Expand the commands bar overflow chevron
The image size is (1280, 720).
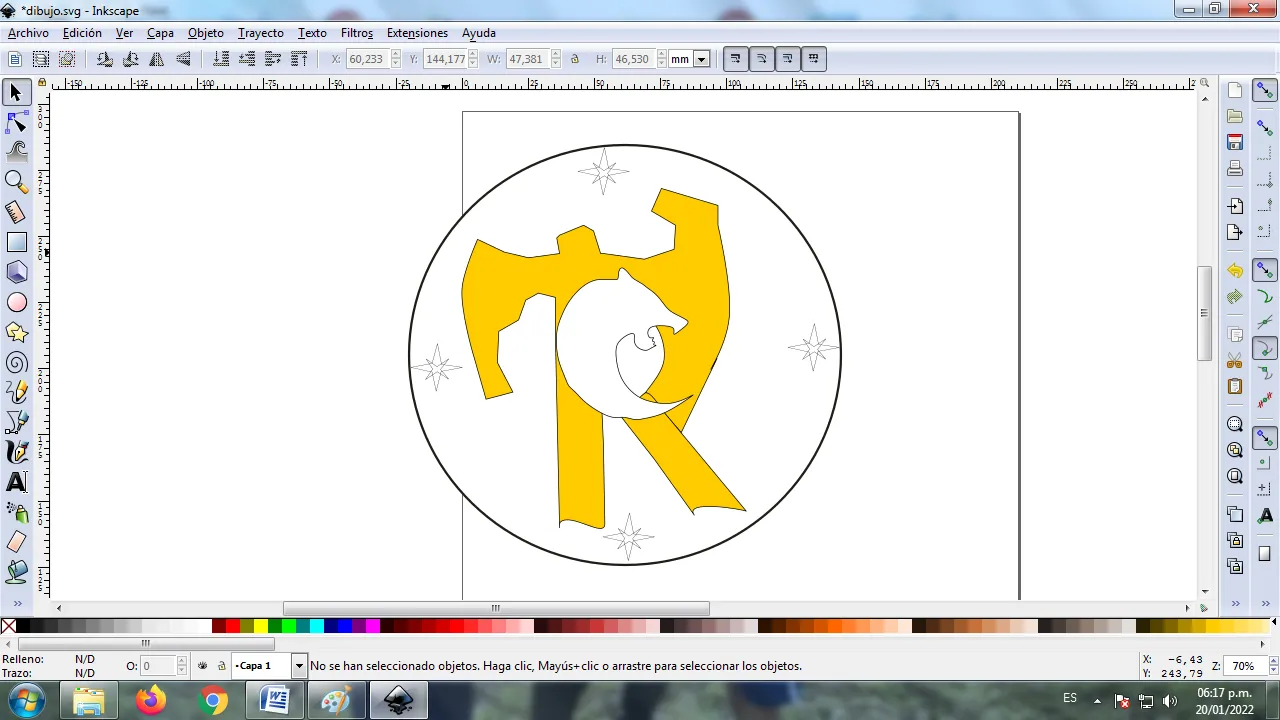[1235, 604]
